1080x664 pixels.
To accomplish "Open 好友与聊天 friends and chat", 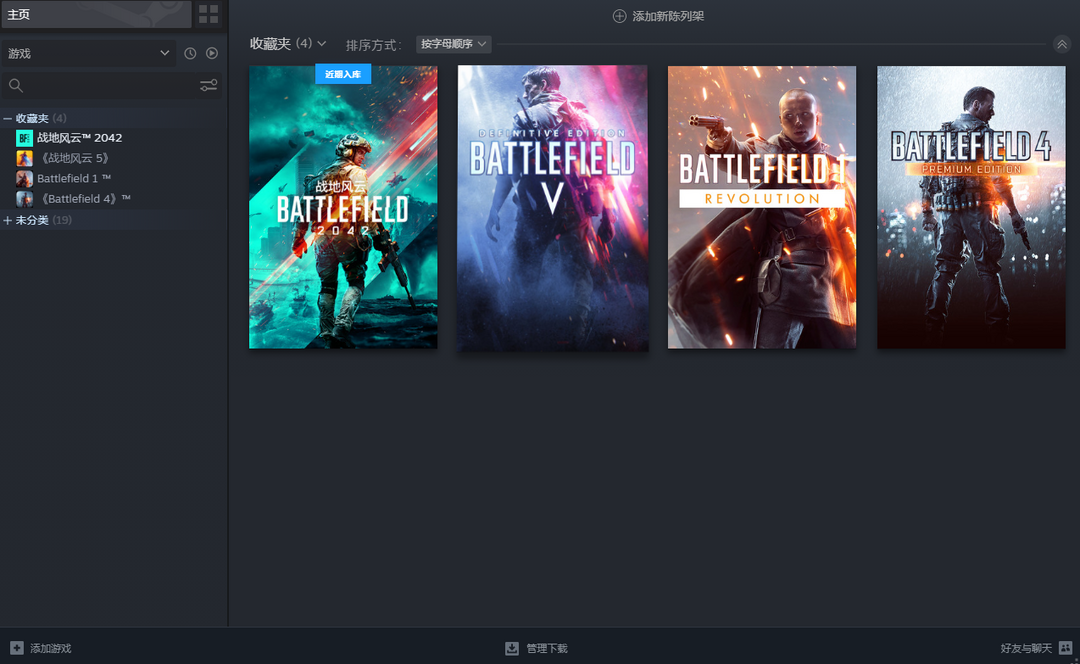I will (x=1037, y=648).
